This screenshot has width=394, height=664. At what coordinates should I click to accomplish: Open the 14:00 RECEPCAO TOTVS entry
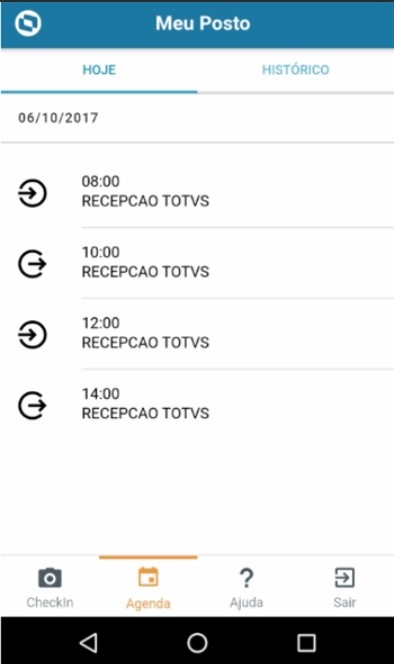click(x=197, y=404)
